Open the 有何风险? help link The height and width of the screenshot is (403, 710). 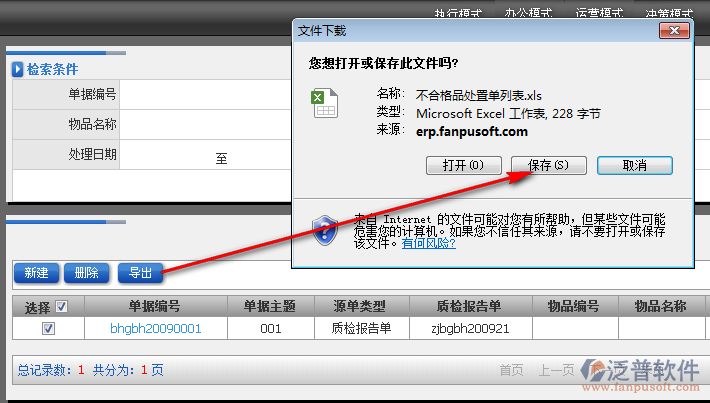point(428,243)
